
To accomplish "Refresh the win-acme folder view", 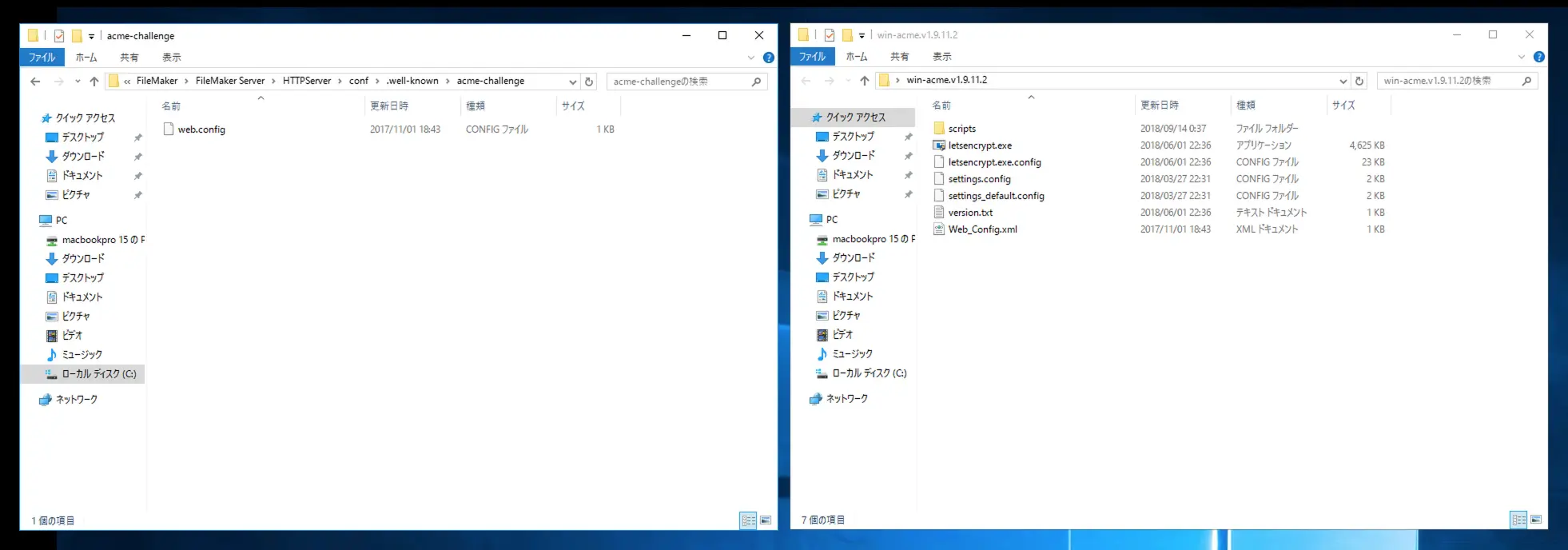I will point(1359,81).
